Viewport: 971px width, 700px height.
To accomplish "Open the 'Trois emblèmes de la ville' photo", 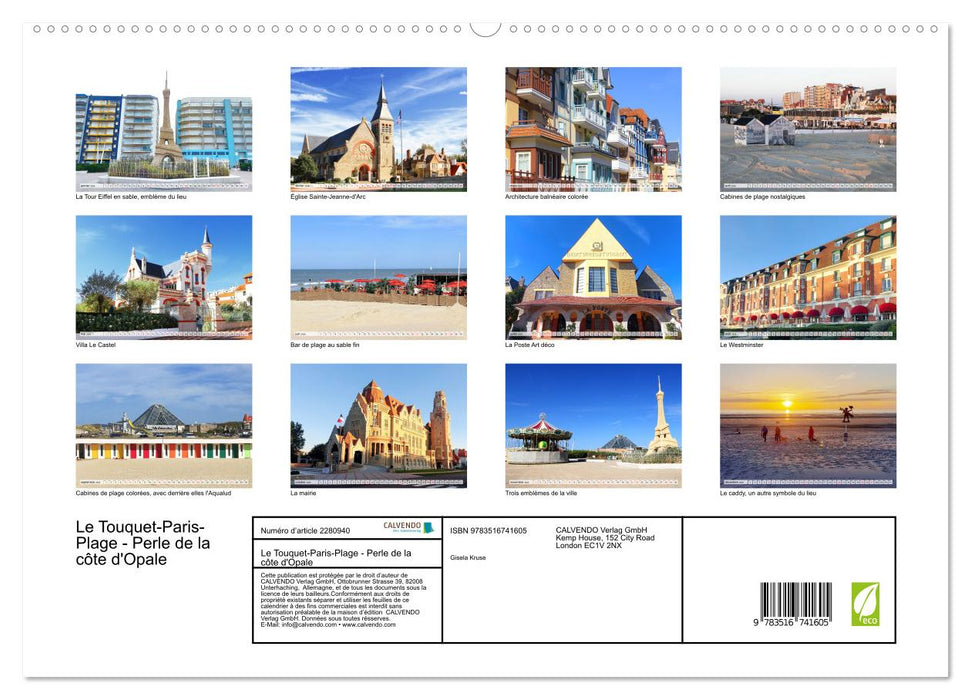I will (x=592, y=425).
